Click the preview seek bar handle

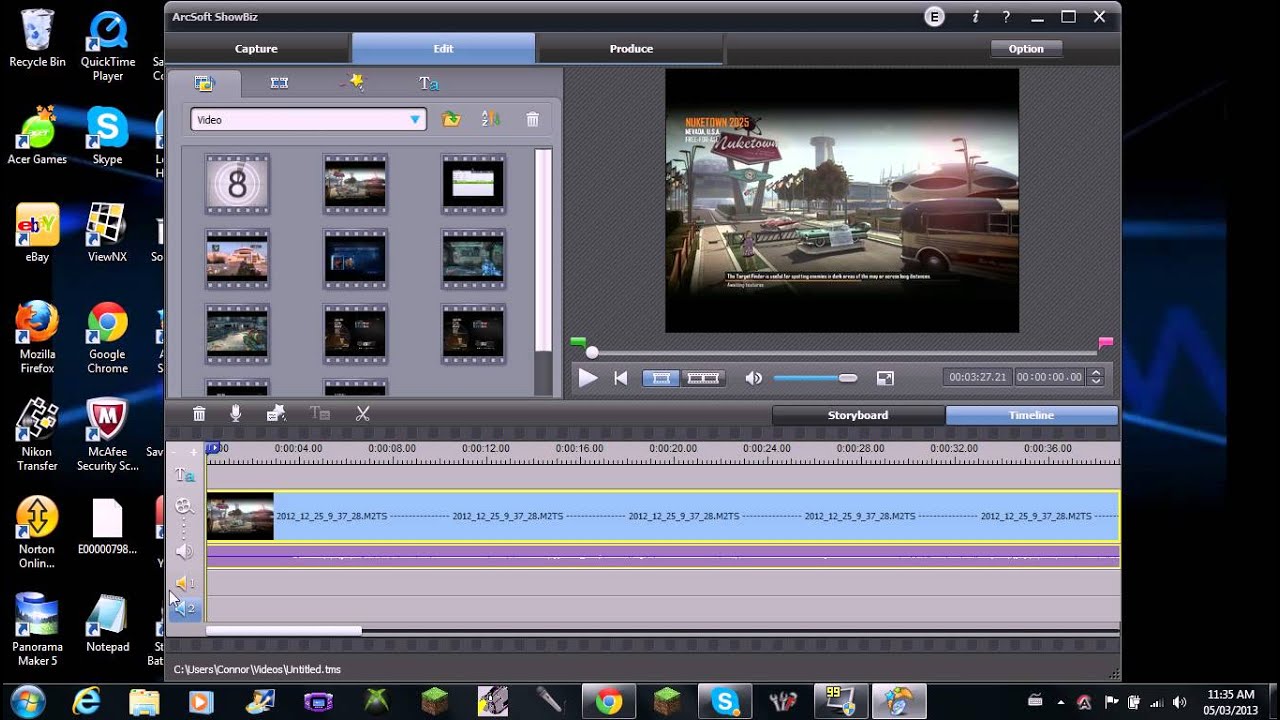tap(592, 352)
